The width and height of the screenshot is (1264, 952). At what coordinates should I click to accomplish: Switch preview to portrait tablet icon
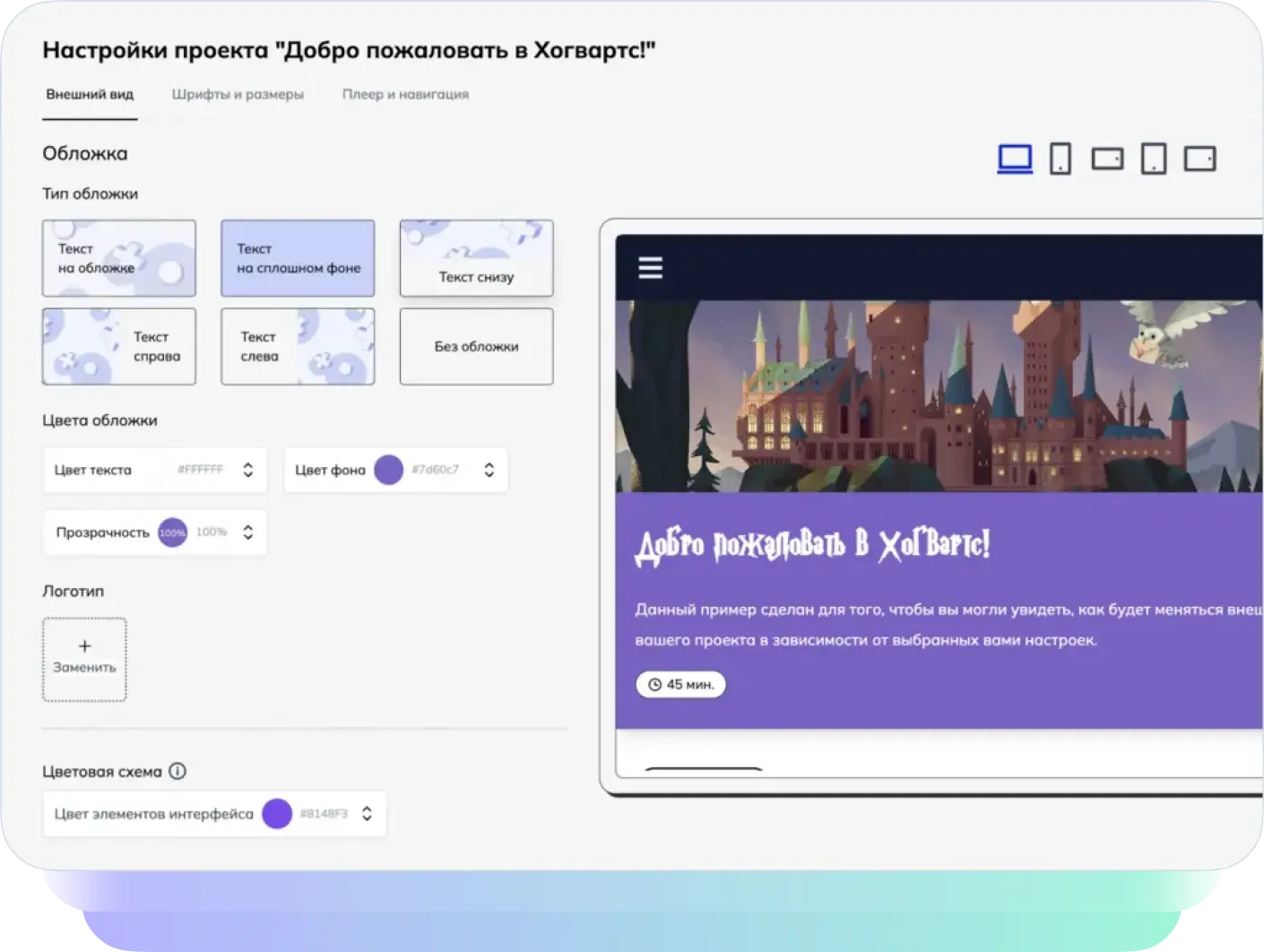tap(1154, 159)
